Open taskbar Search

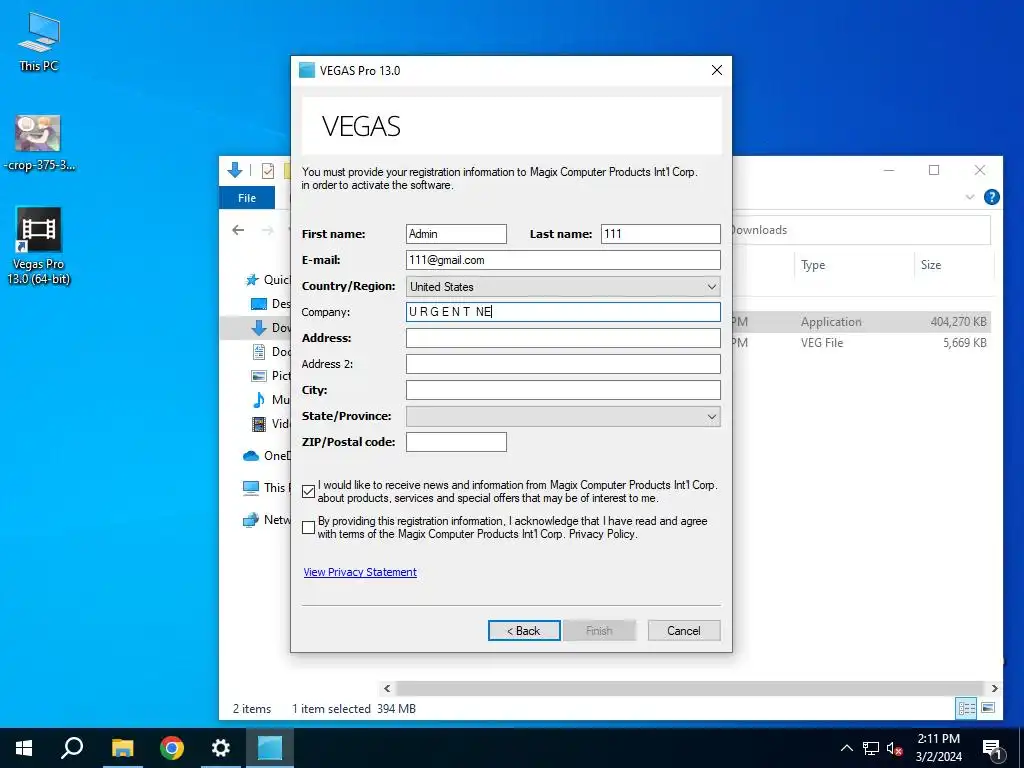tap(72, 748)
